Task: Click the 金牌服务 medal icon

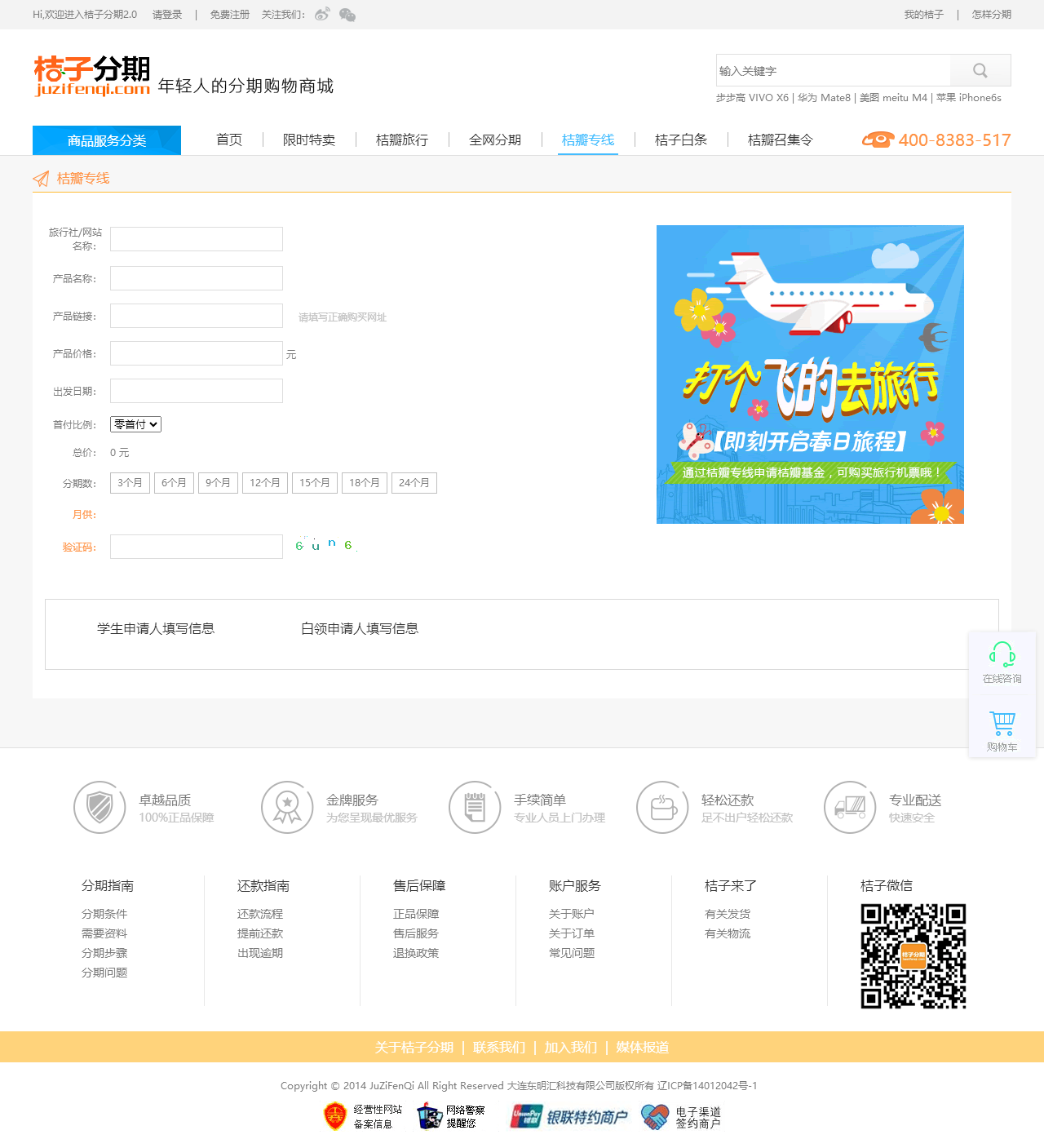Action: coord(287,808)
